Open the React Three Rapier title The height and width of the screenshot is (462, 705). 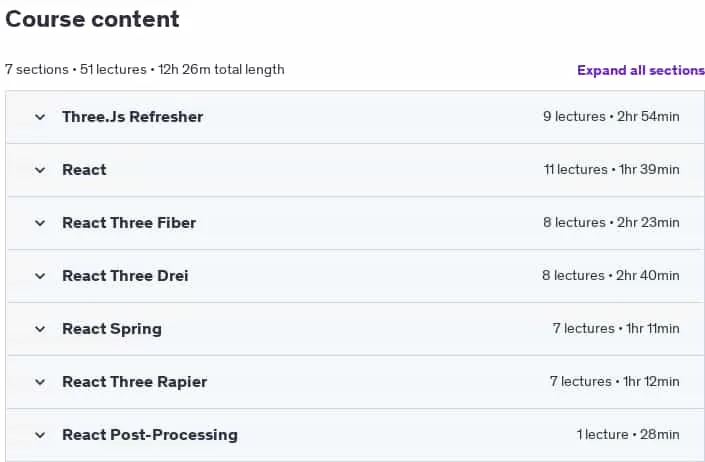(x=134, y=382)
